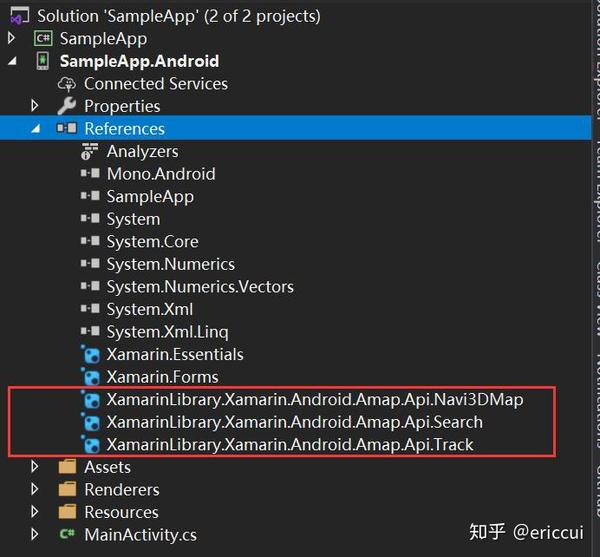Image resolution: width=600 pixels, height=557 pixels.
Task: Select the Mono.Android reference
Action: (161, 174)
